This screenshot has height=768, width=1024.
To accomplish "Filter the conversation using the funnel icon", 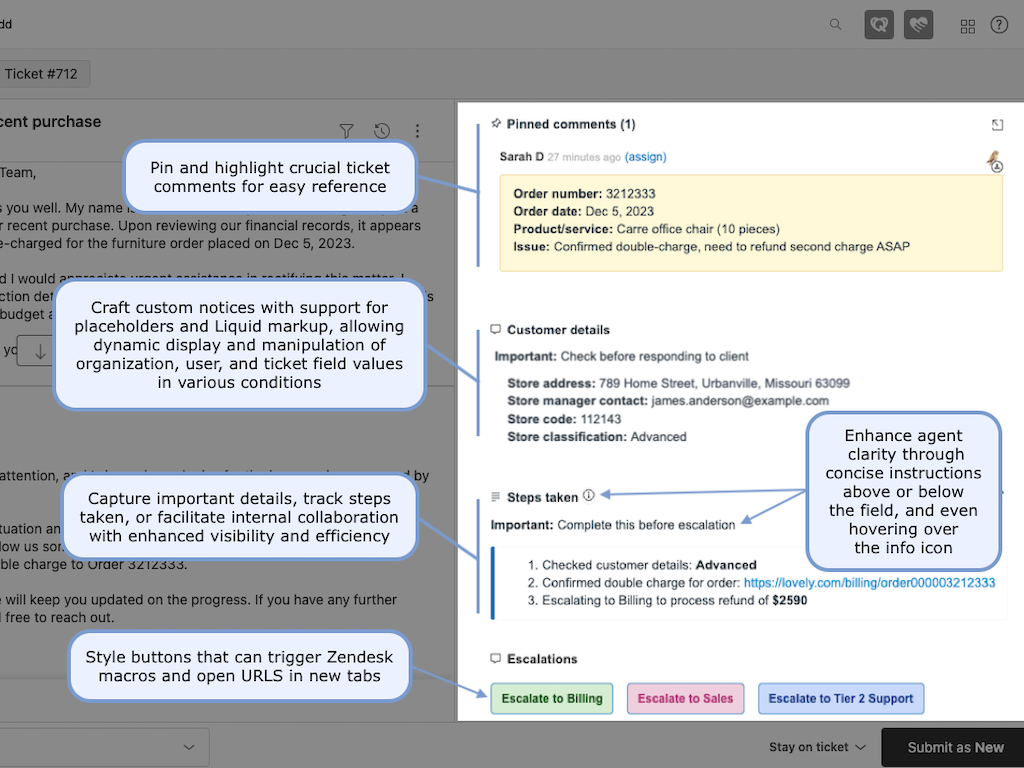I will (x=346, y=131).
